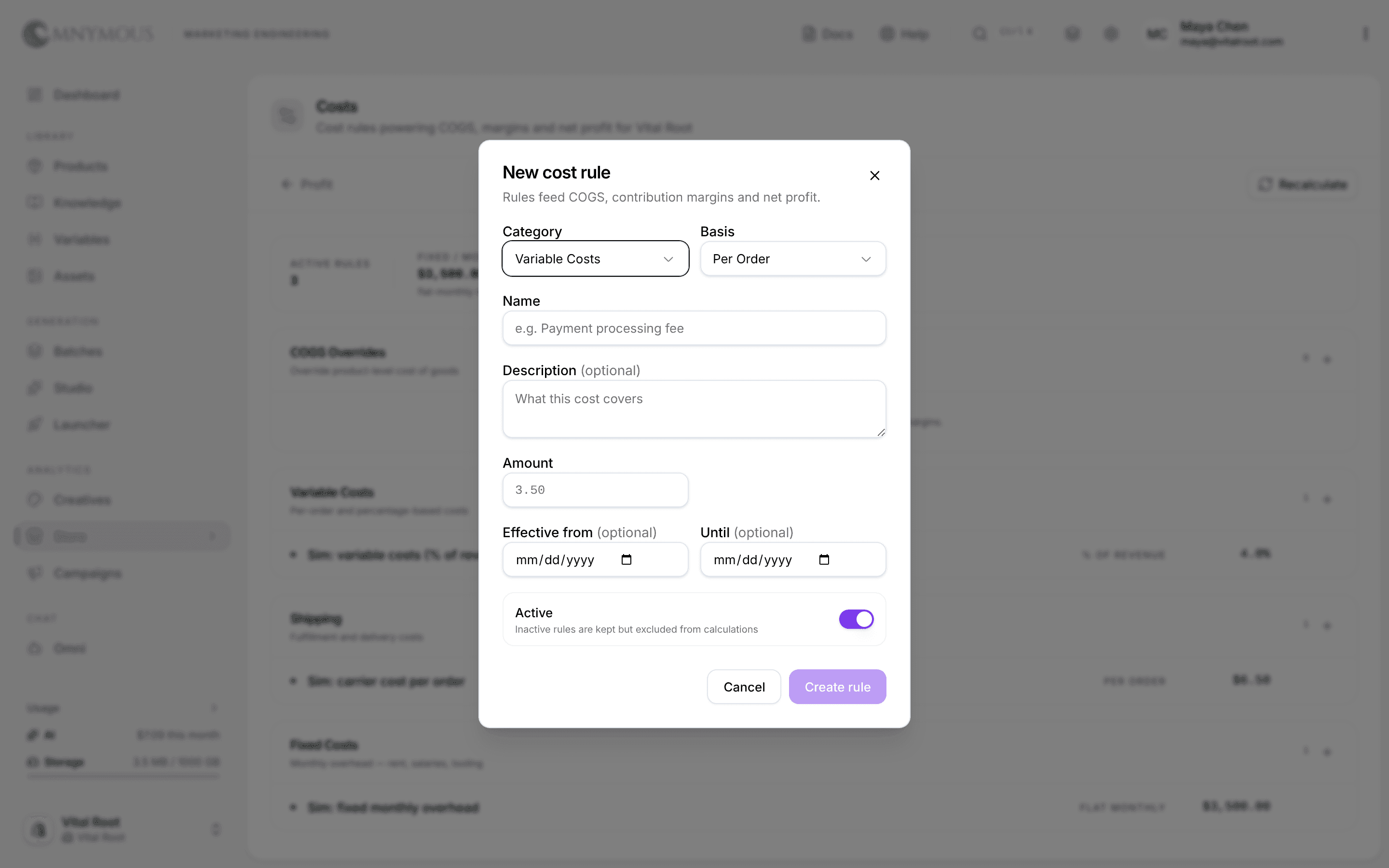
Task: Click the Creatives sidebar icon
Action: point(34,500)
